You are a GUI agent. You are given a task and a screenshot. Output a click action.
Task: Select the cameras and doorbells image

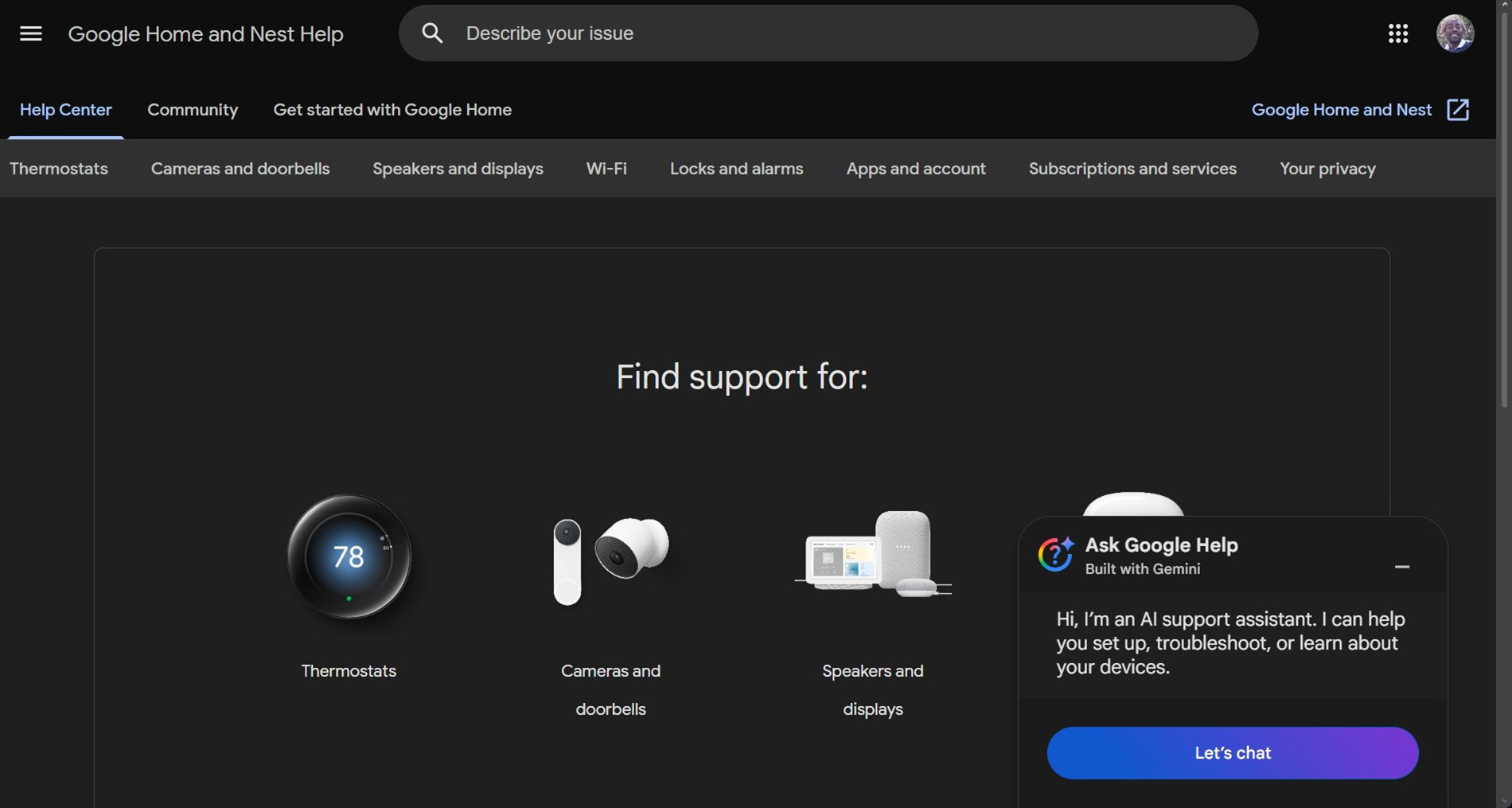coord(611,560)
